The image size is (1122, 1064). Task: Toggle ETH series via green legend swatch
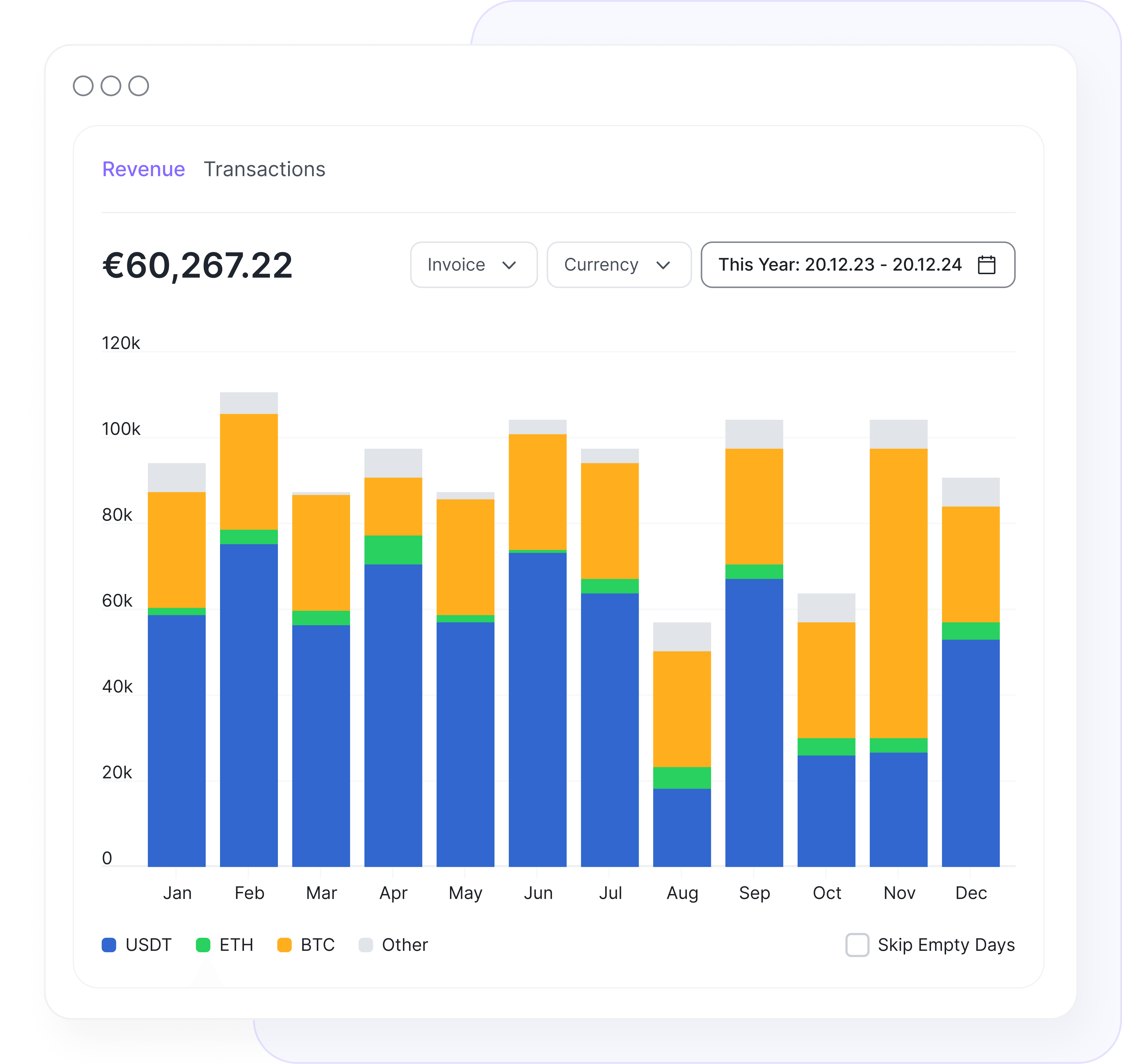(203, 945)
